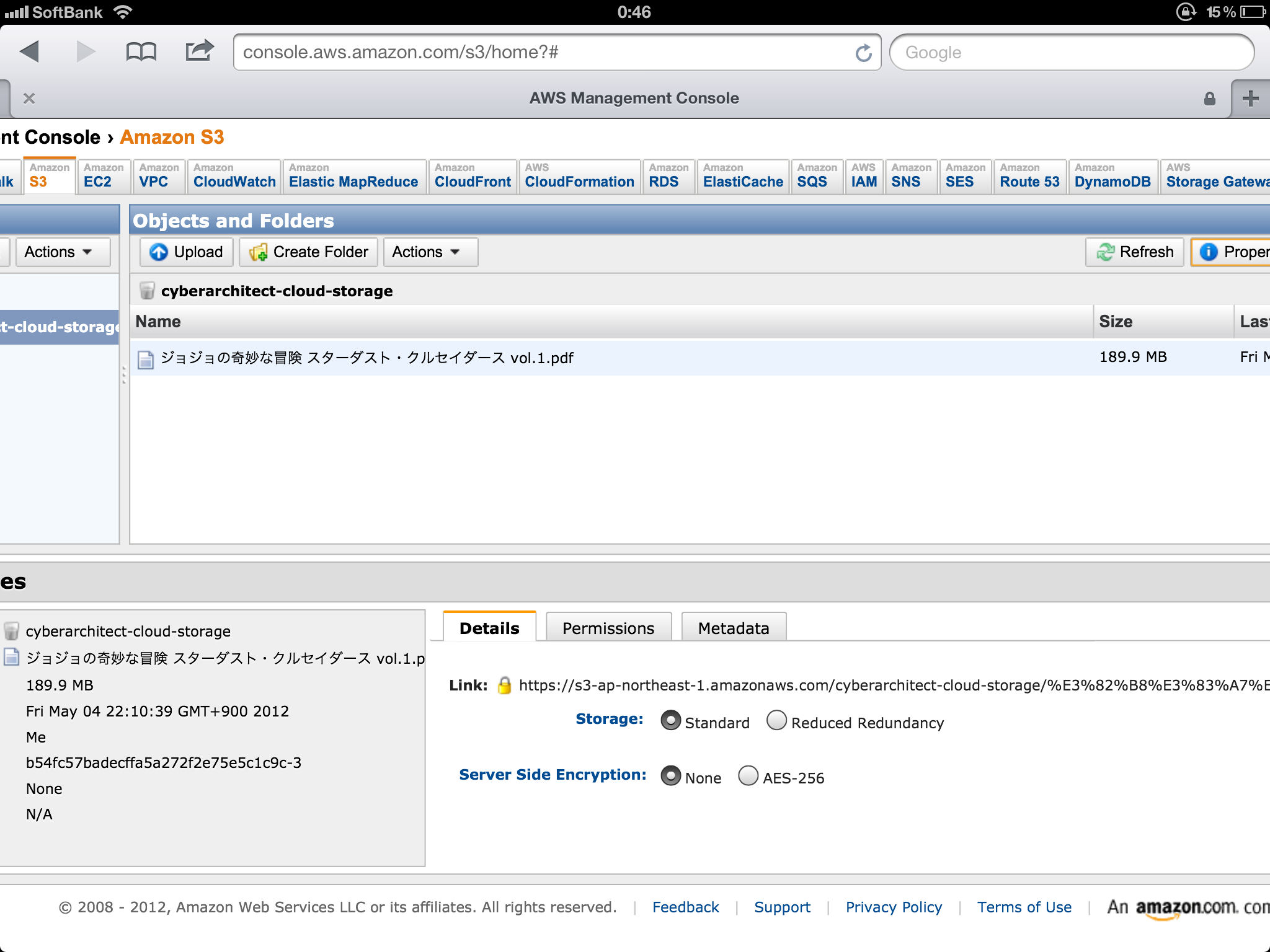The height and width of the screenshot is (952, 1270).
Task: Open the objects Actions dropdown
Action: click(x=430, y=252)
